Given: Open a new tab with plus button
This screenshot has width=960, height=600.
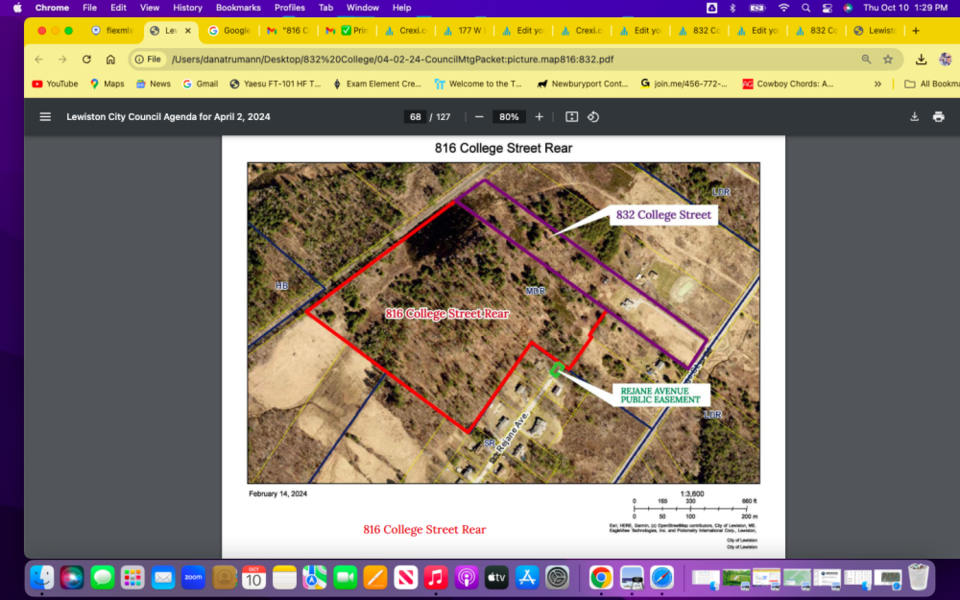Looking at the screenshot, I should coord(915,31).
